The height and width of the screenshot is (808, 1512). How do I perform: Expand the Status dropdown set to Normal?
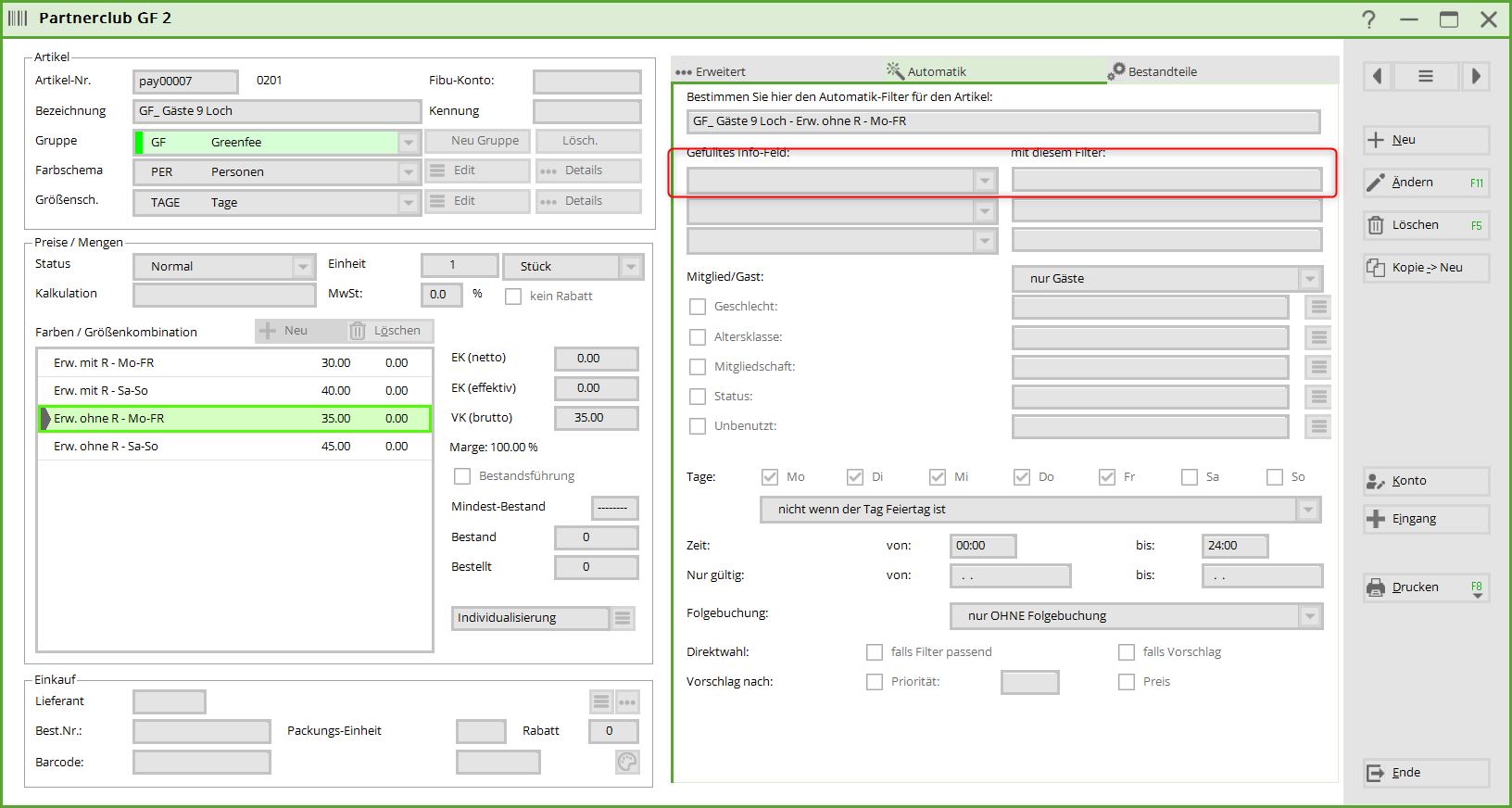[x=303, y=267]
